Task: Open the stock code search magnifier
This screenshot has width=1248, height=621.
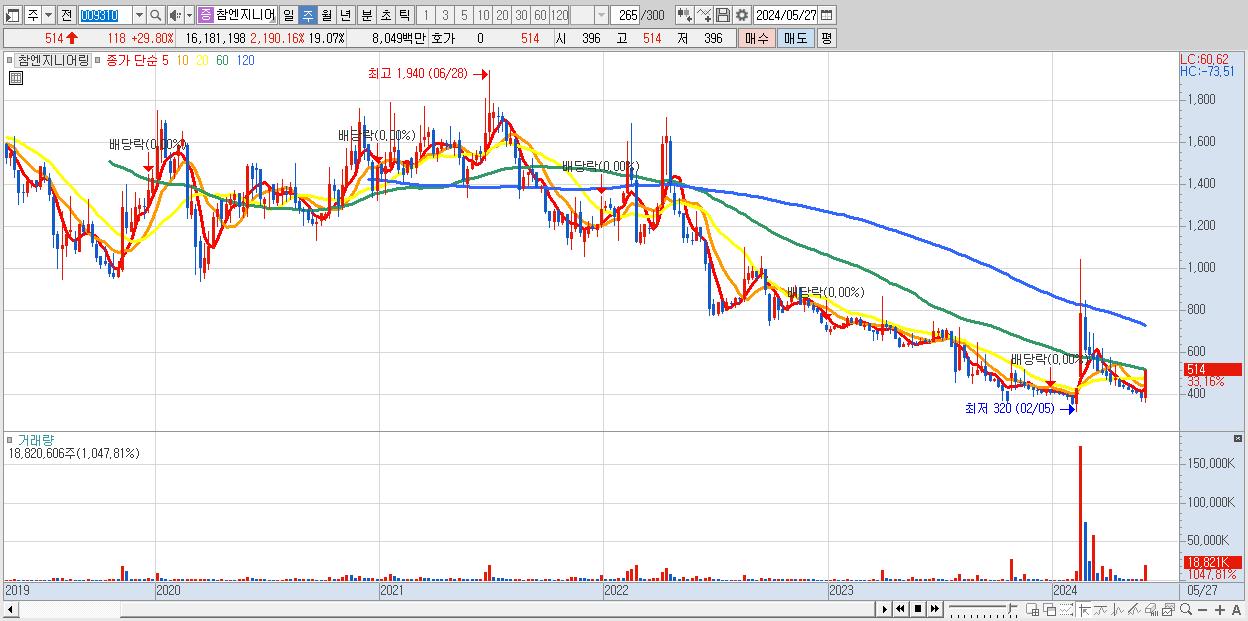Action: coord(156,15)
